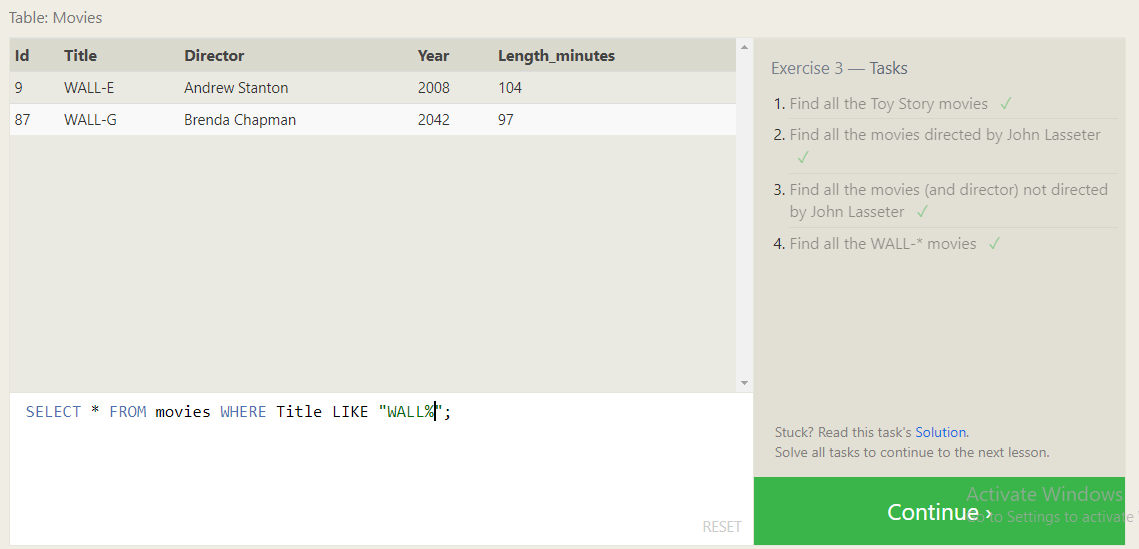
Task: Click the WALL-E title cell
Action: (89, 88)
